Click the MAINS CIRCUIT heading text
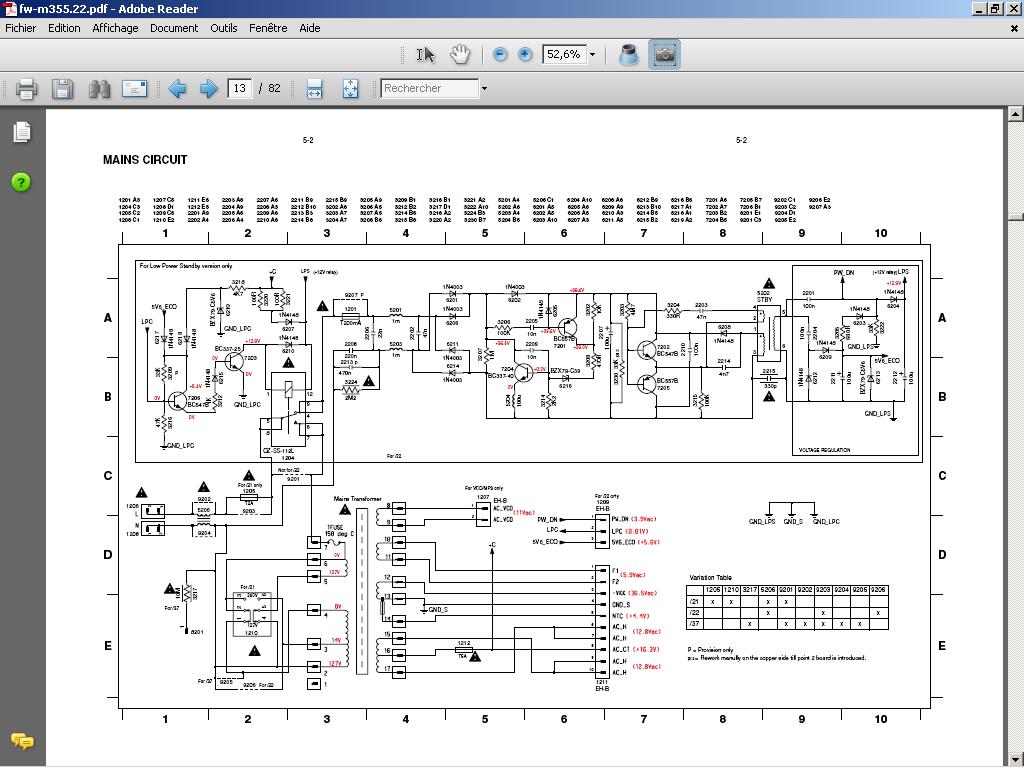 (145, 160)
